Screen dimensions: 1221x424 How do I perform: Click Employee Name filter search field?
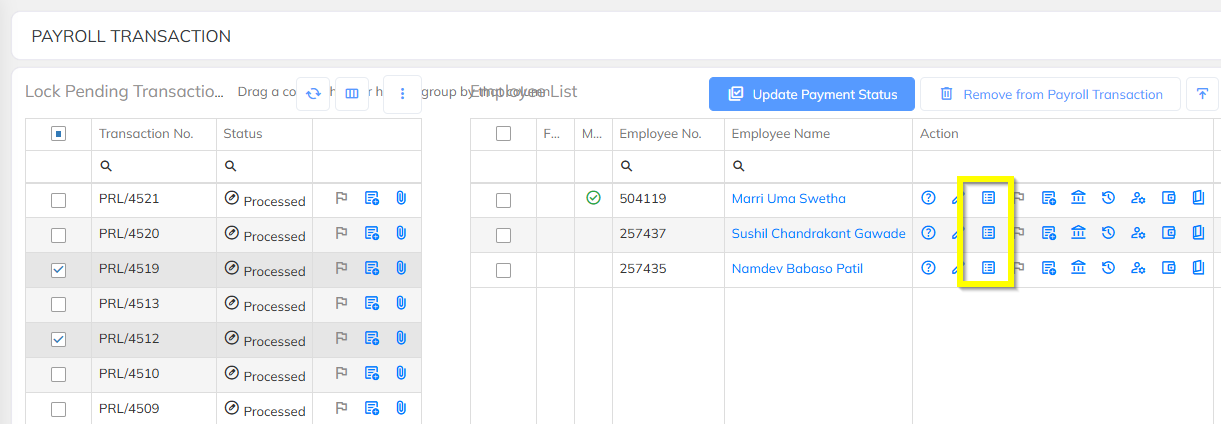818,165
